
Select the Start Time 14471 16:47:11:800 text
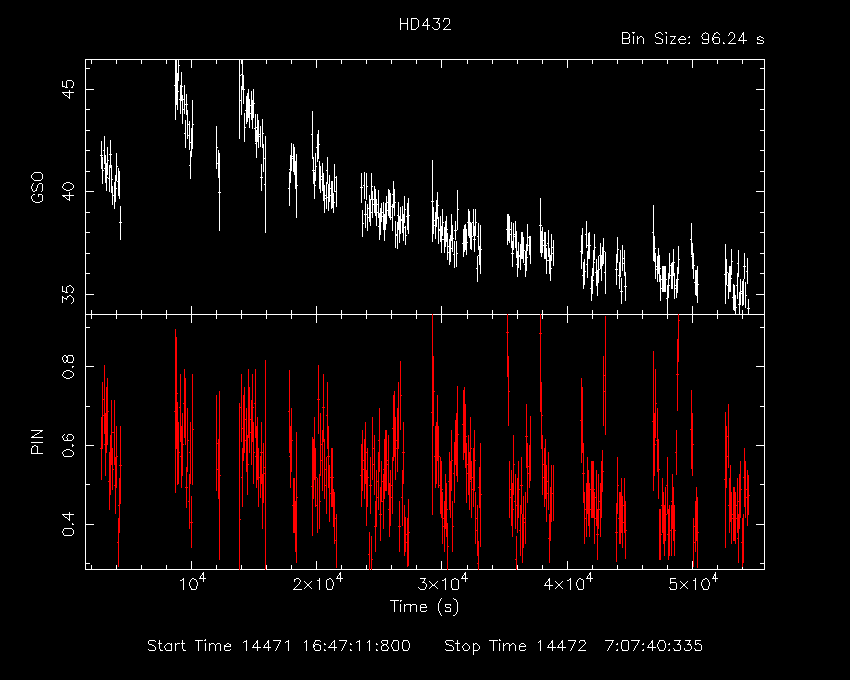tap(279, 646)
